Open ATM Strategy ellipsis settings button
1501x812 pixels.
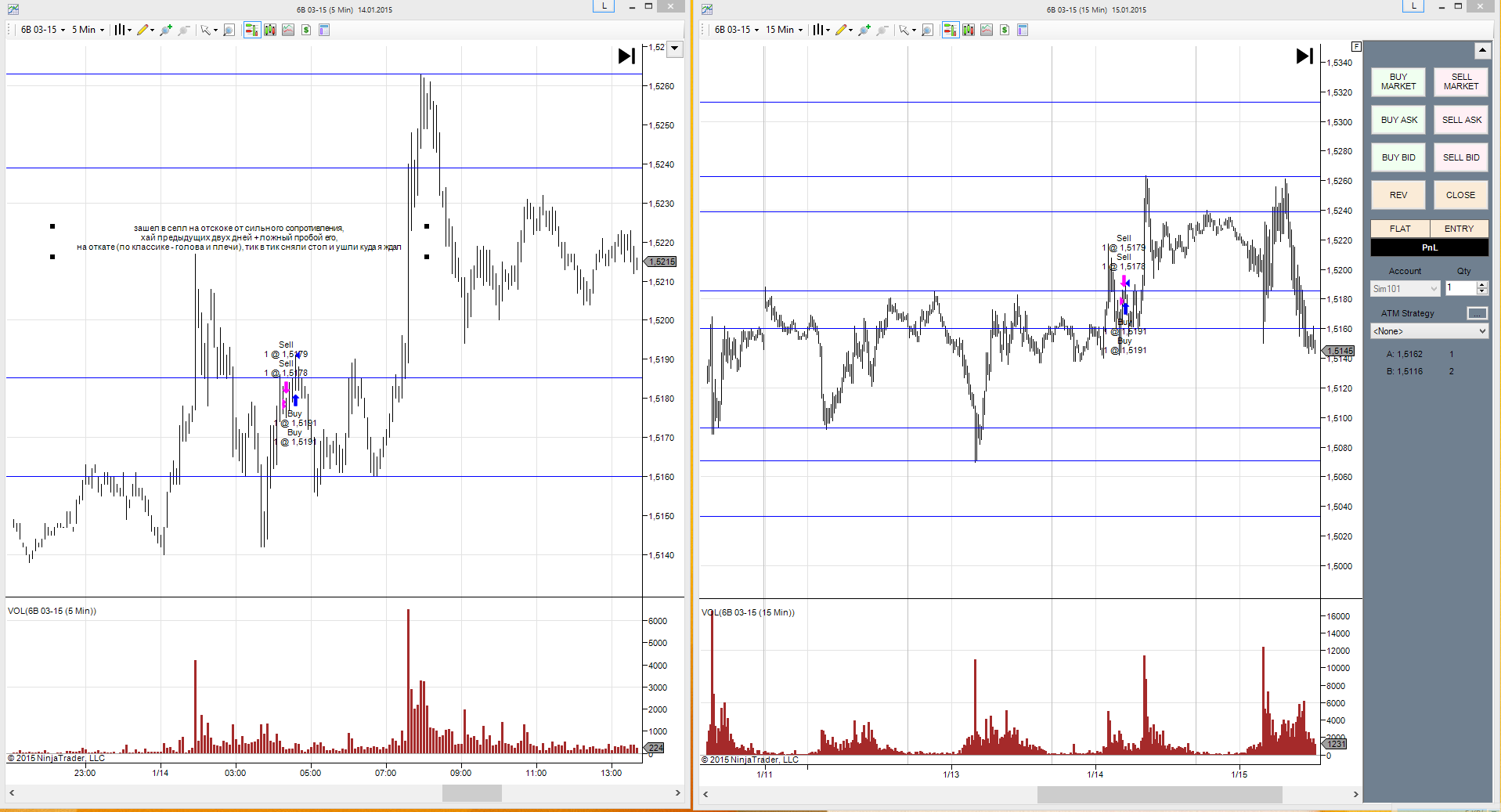pos(1477,313)
